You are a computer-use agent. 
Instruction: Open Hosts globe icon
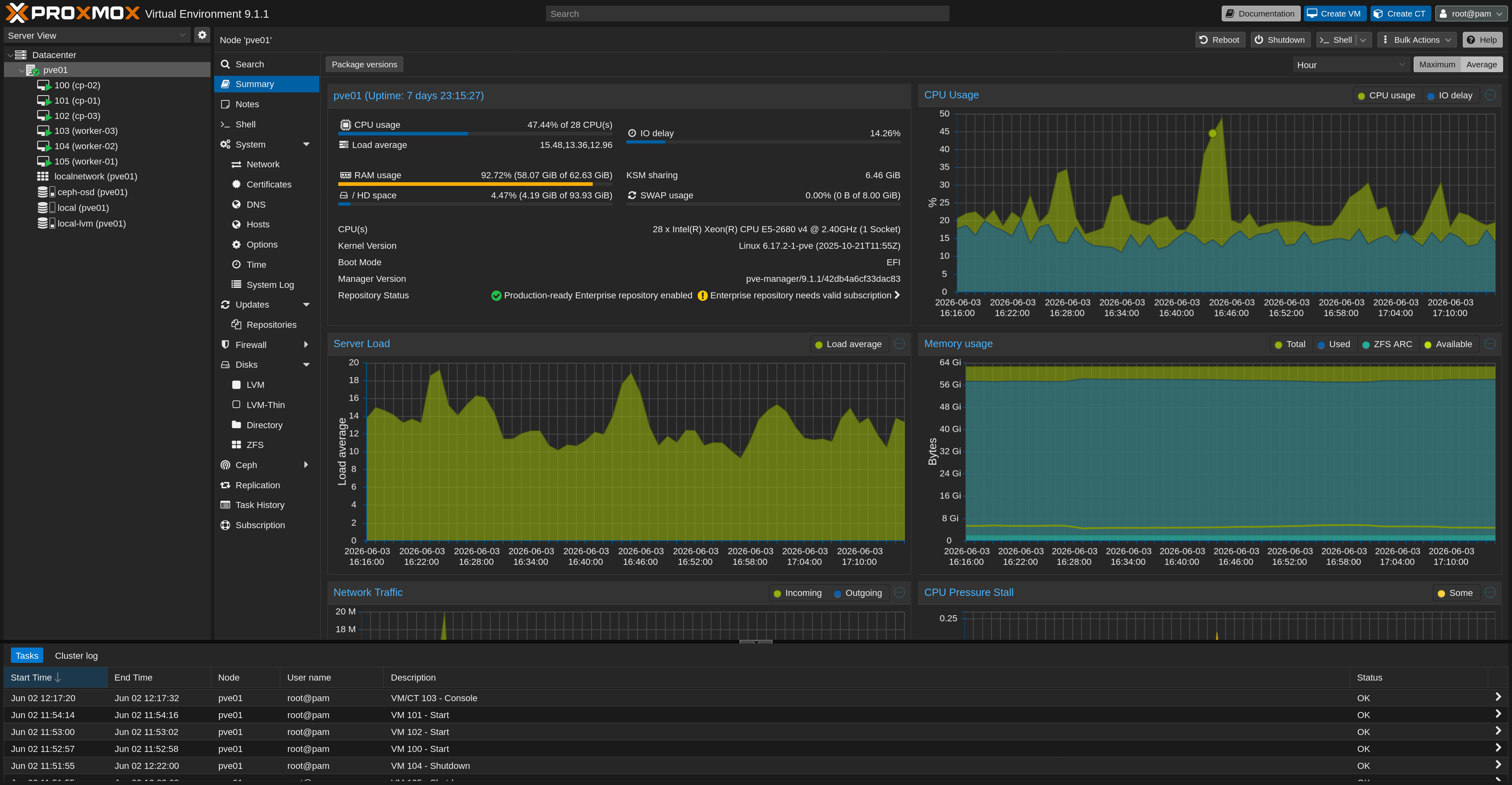coord(237,224)
